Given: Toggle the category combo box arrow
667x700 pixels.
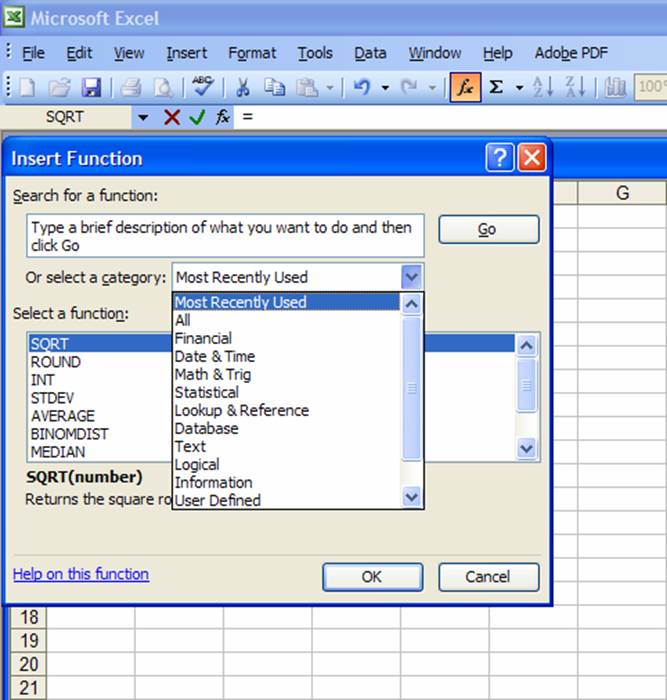Looking at the screenshot, I should pyautogui.click(x=412, y=277).
